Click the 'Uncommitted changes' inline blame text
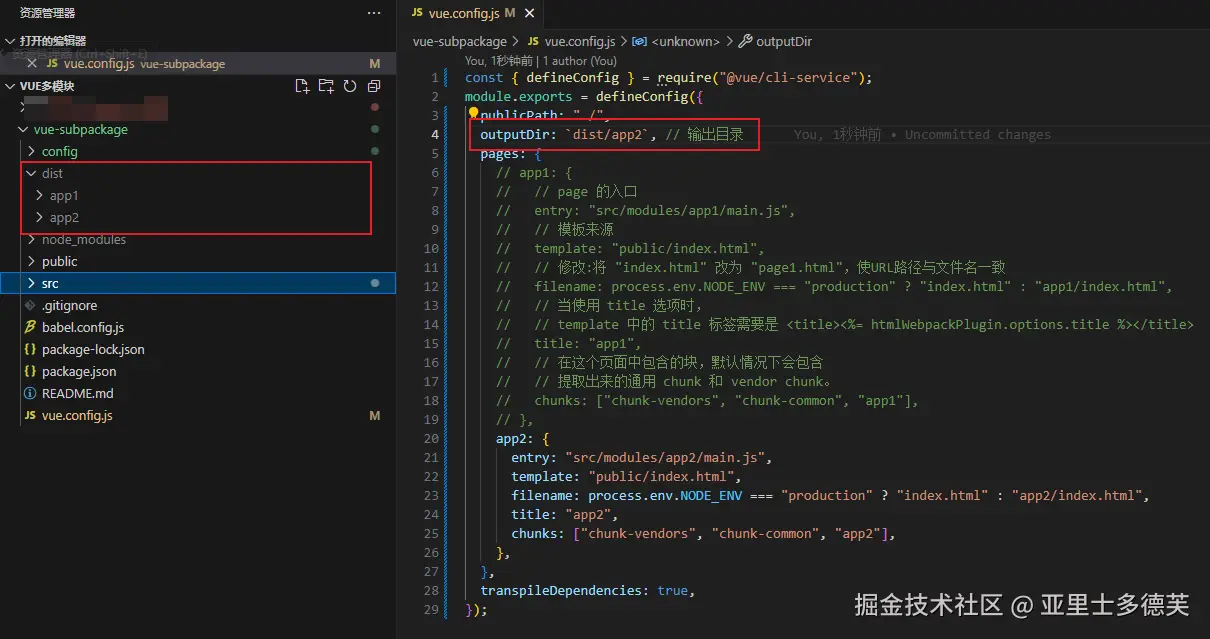Screen dimensions: 1210x639 pyautogui.click(x=978, y=134)
